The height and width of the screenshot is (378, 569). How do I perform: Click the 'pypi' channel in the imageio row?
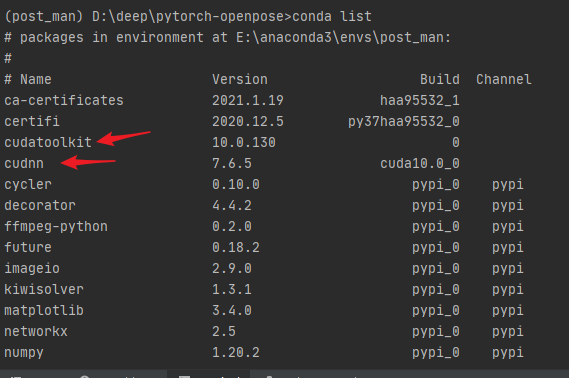508,269
